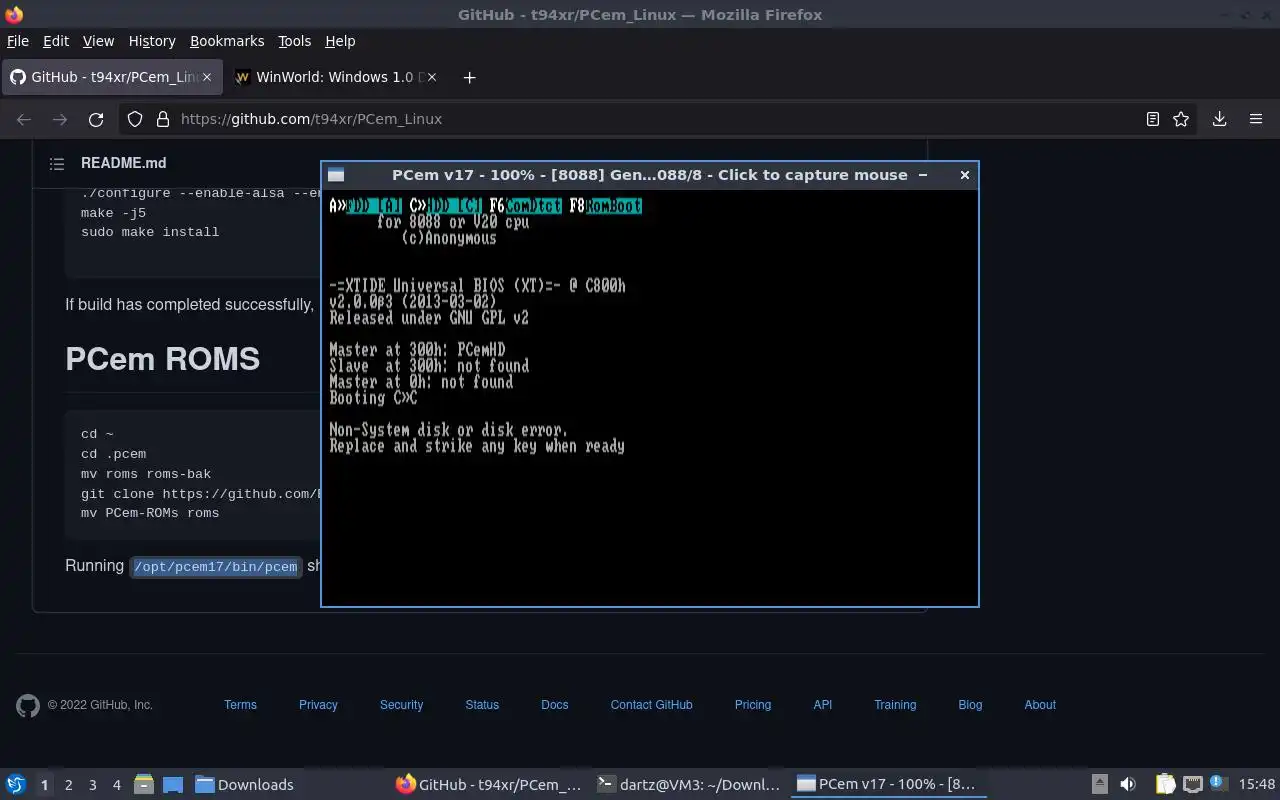The image size is (1280, 800).
Task: Click the site lock padlock icon
Action: (x=163, y=119)
